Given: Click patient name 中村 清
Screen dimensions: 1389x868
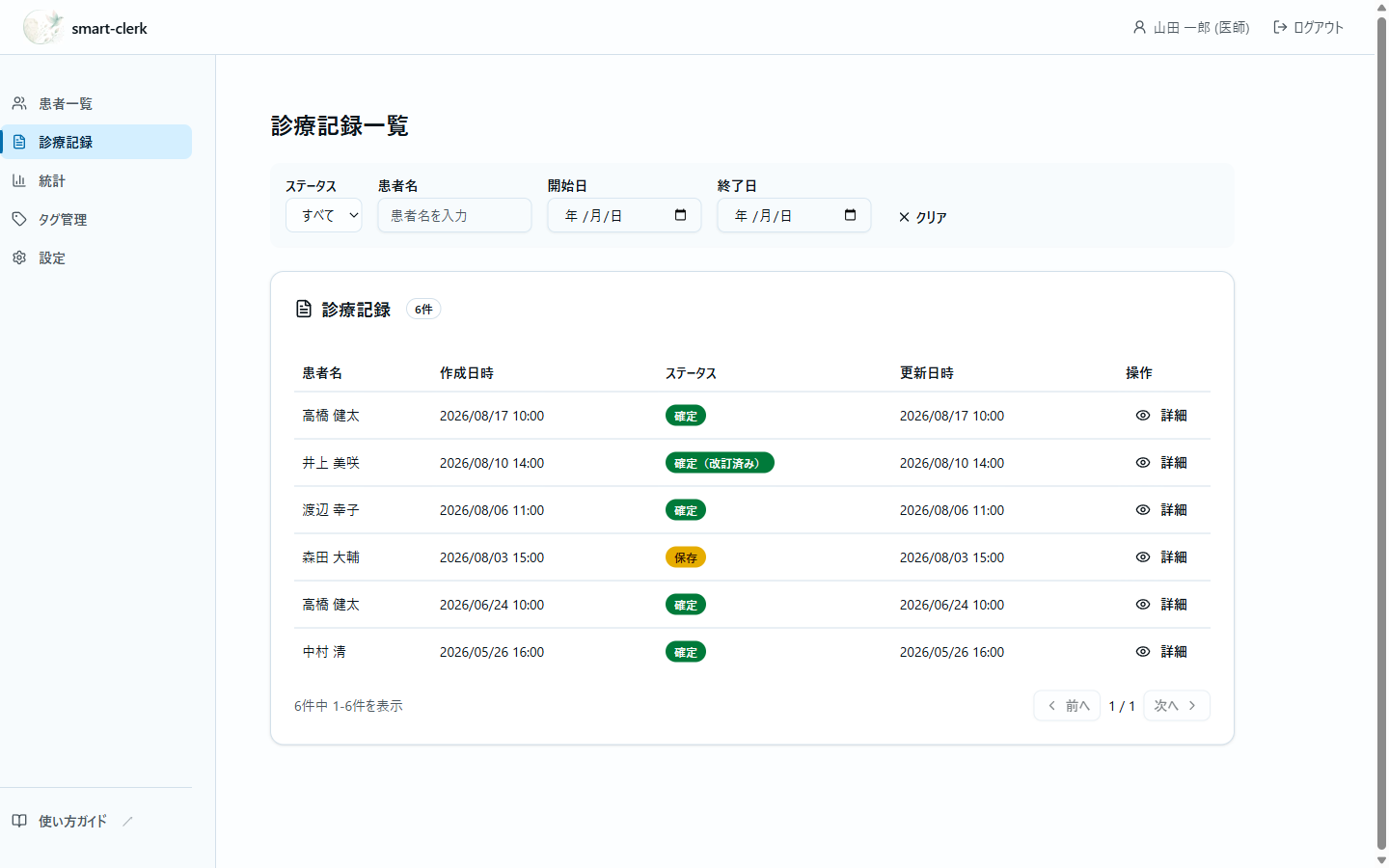Looking at the screenshot, I should [x=324, y=652].
